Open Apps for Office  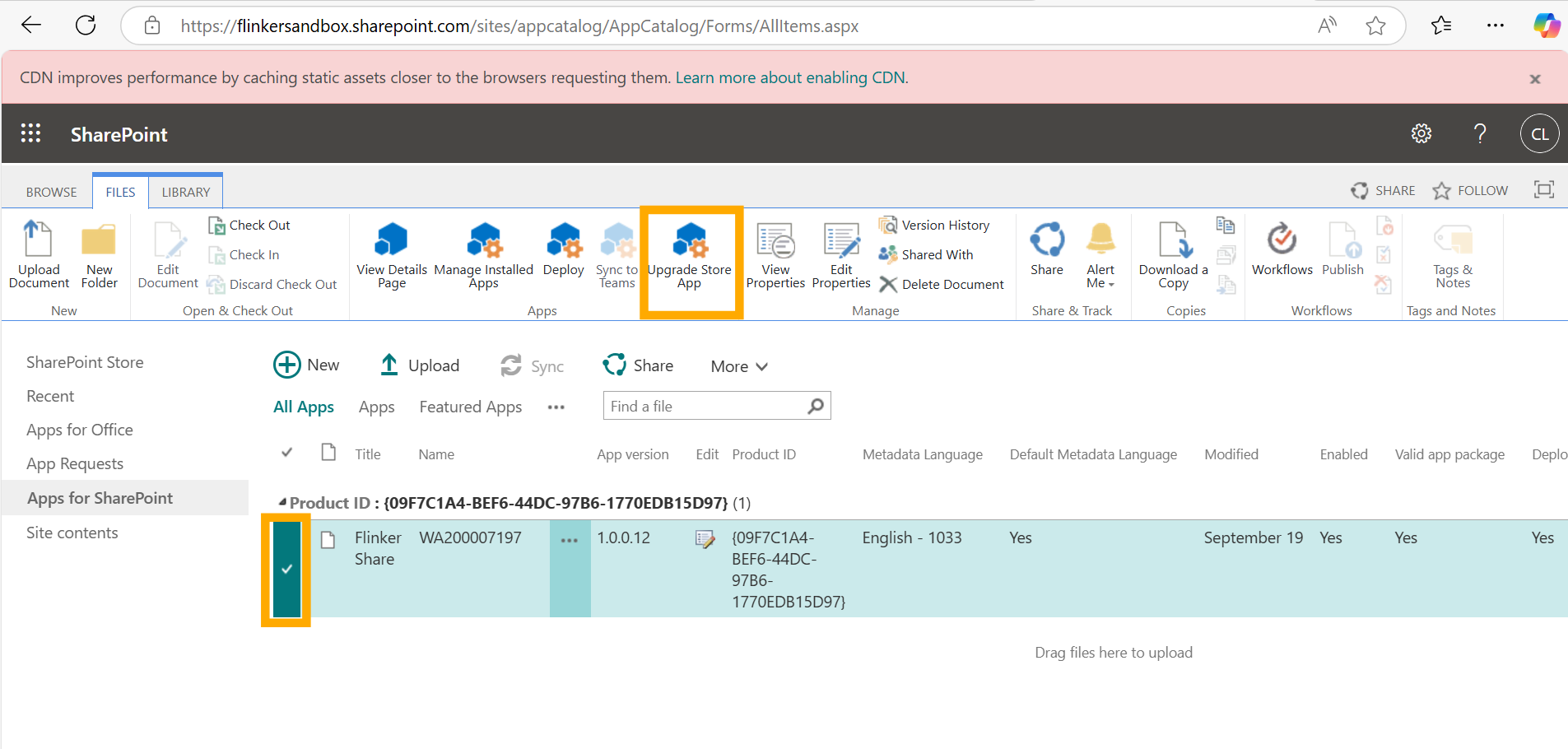coord(80,430)
